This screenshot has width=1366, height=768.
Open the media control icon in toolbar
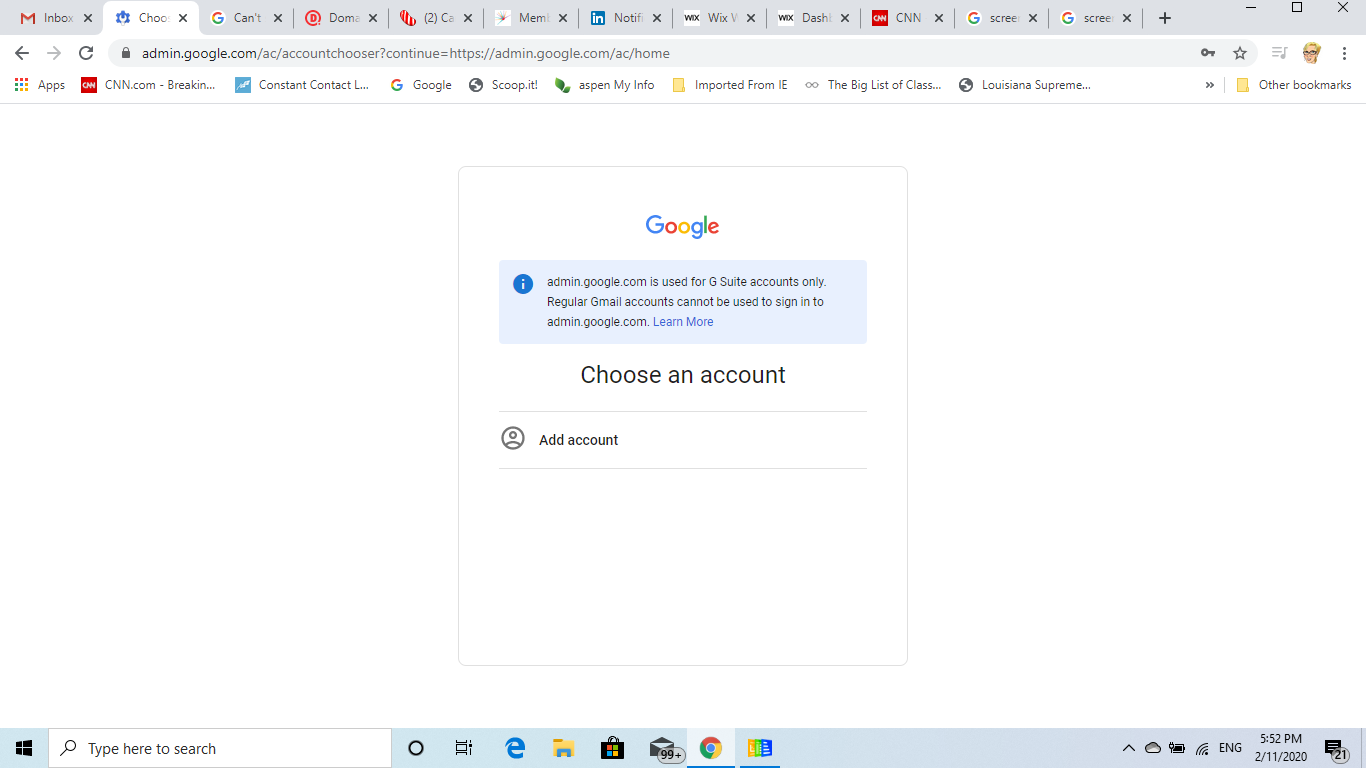point(1279,53)
